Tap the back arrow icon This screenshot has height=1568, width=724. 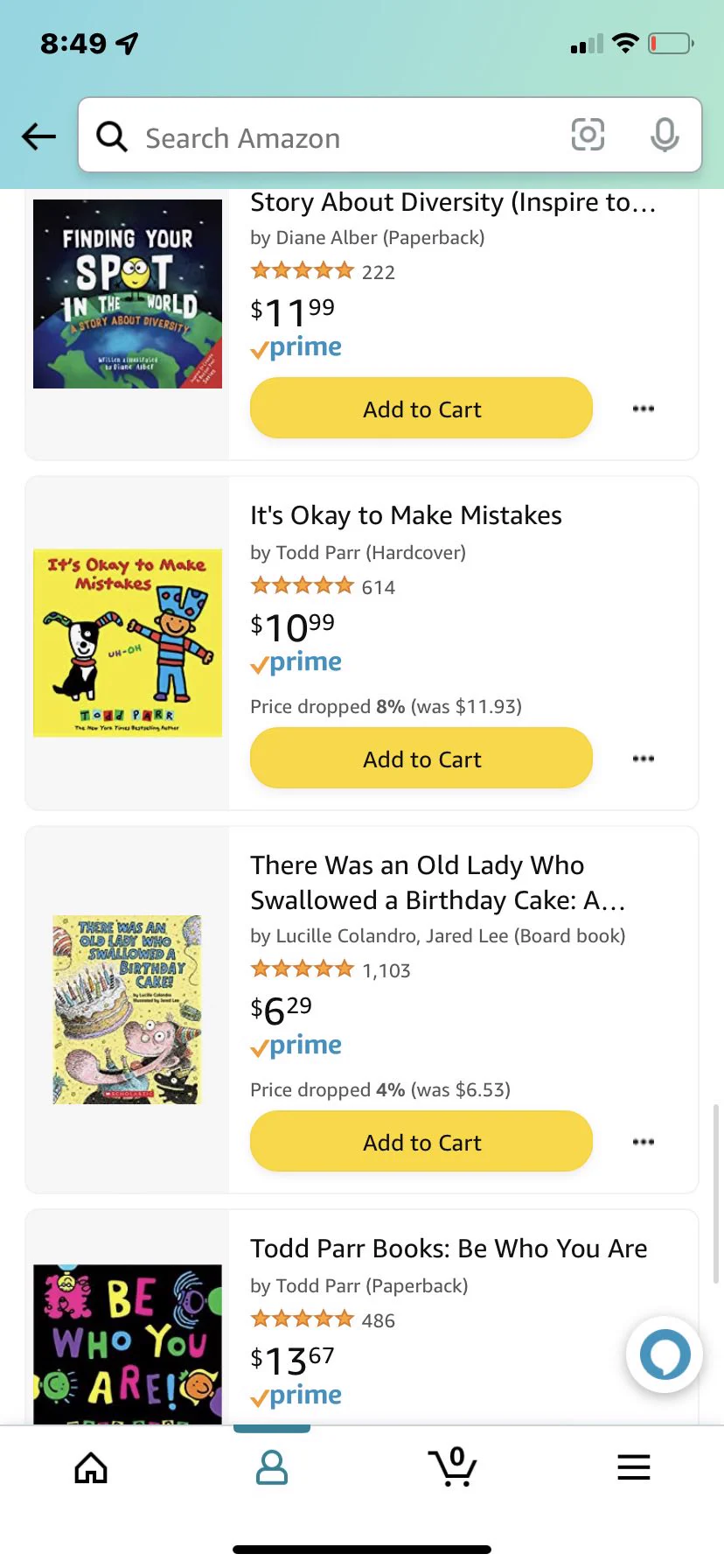point(38,136)
